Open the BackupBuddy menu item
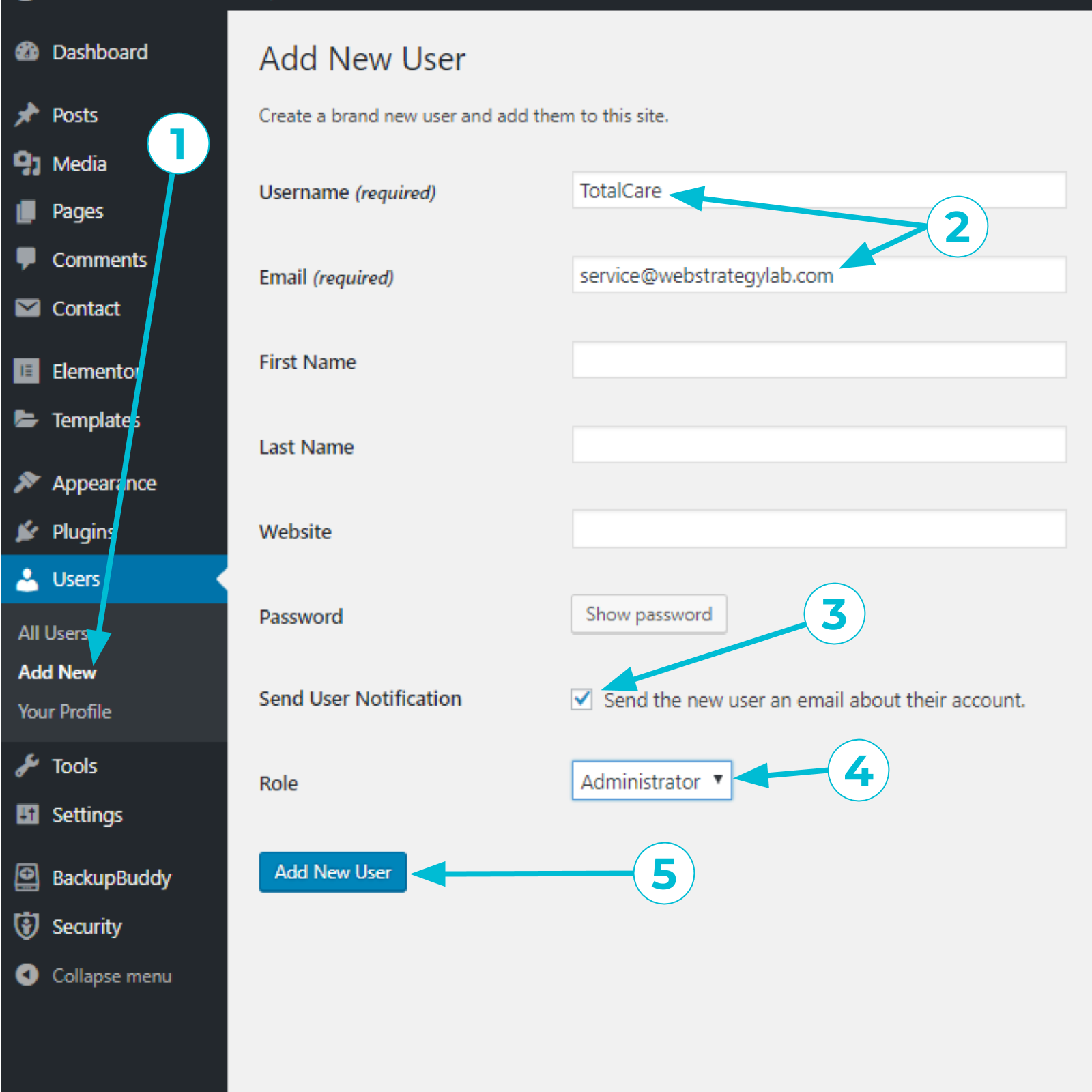This screenshot has height=1092, width=1092. pos(112,878)
